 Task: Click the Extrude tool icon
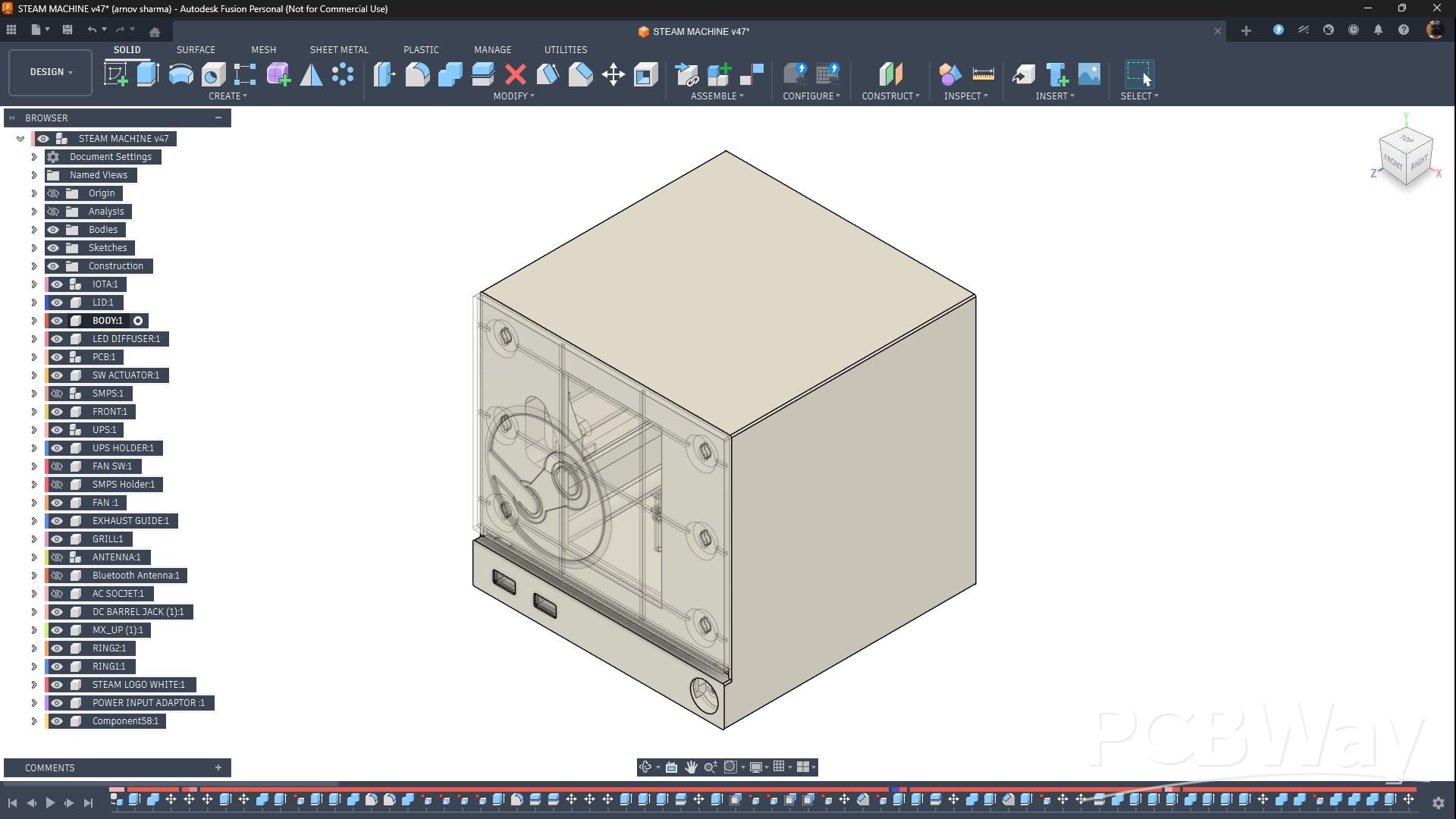(x=148, y=74)
